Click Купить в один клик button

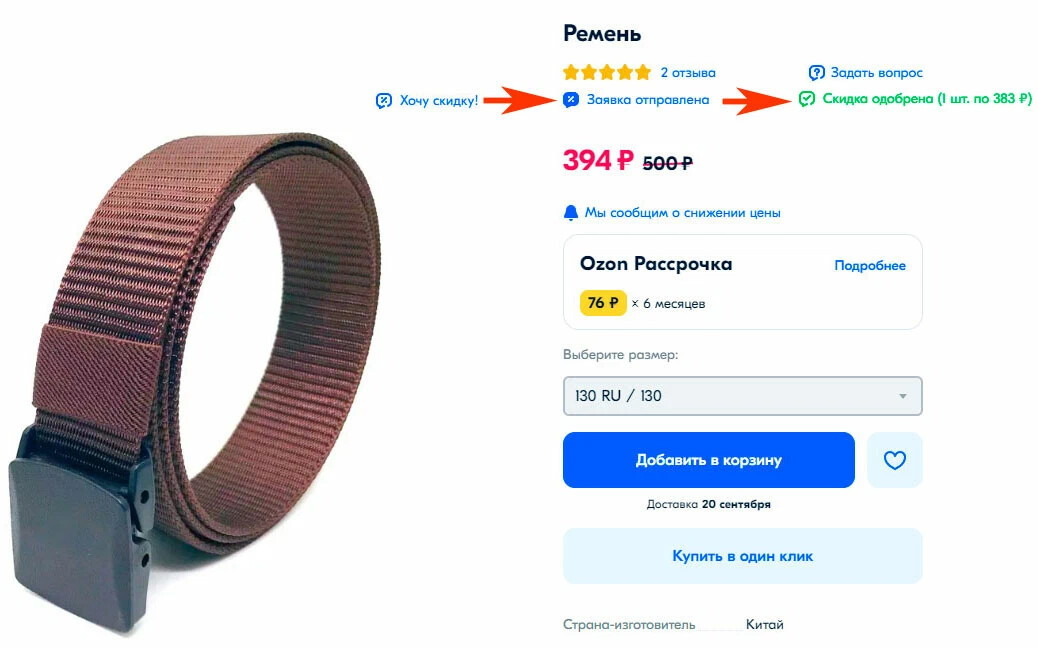click(x=742, y=556)
